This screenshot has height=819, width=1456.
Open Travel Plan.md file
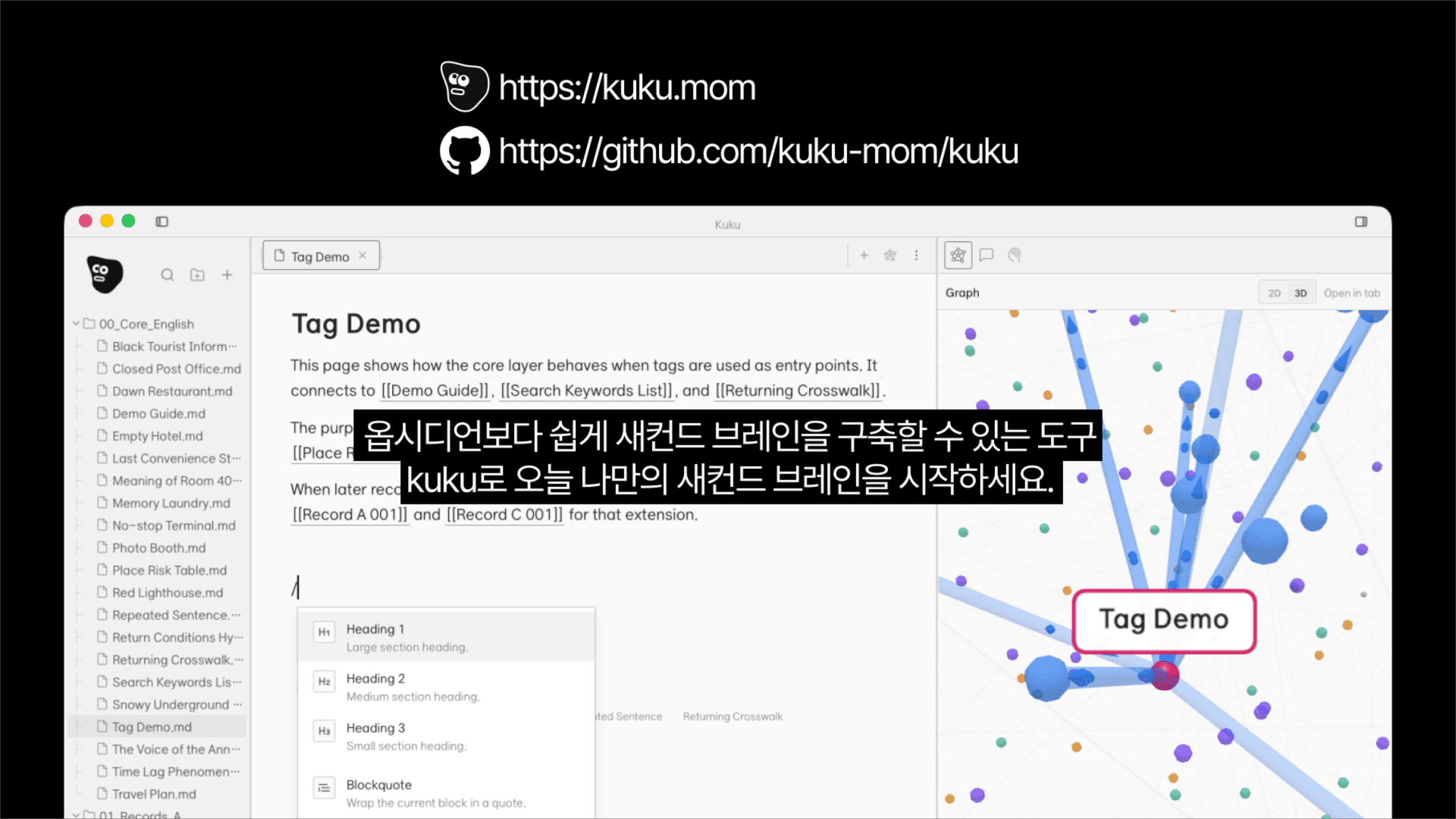coord(154,795)
